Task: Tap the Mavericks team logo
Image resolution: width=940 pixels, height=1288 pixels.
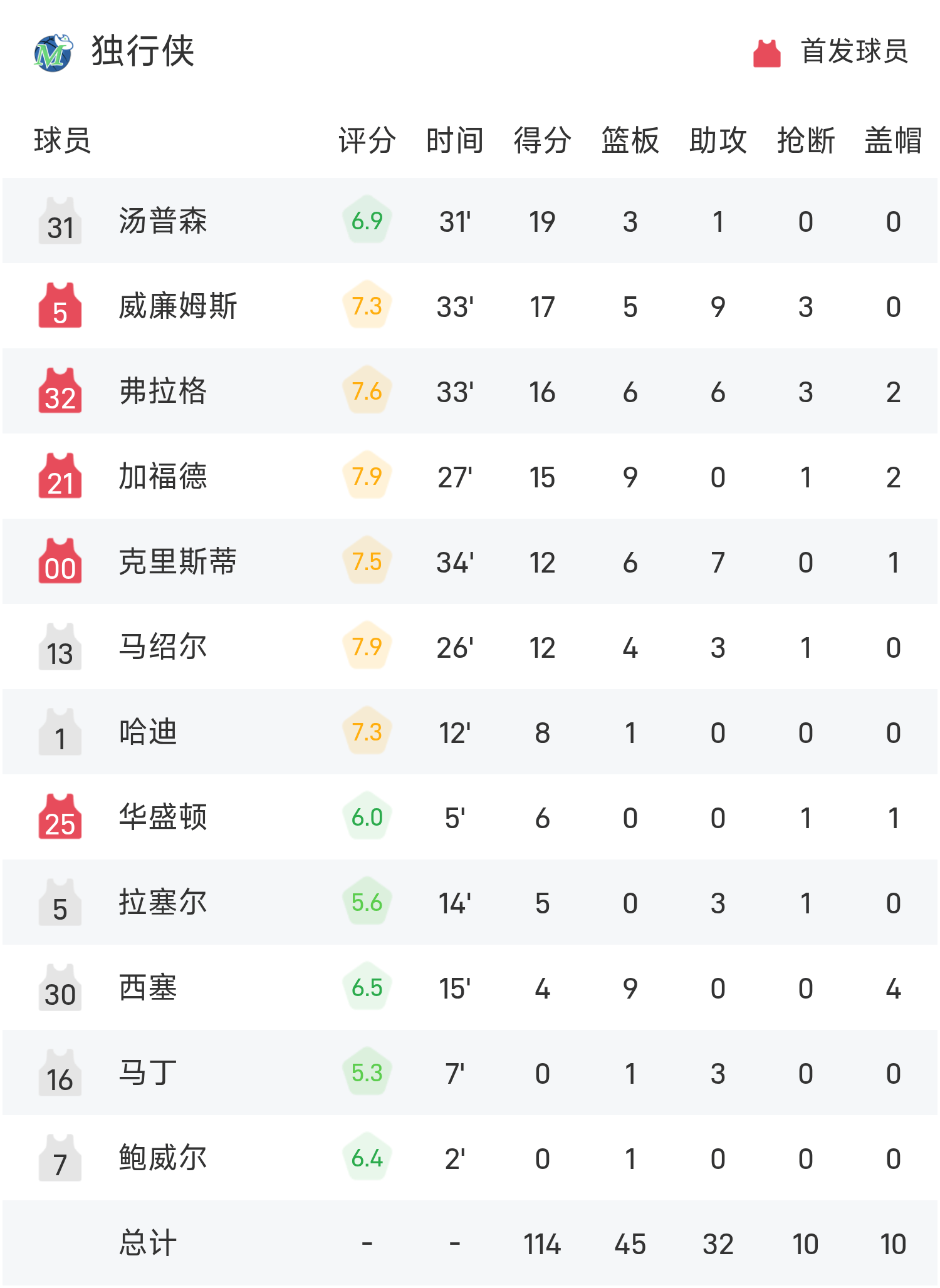Action: [x=53, y=53]
